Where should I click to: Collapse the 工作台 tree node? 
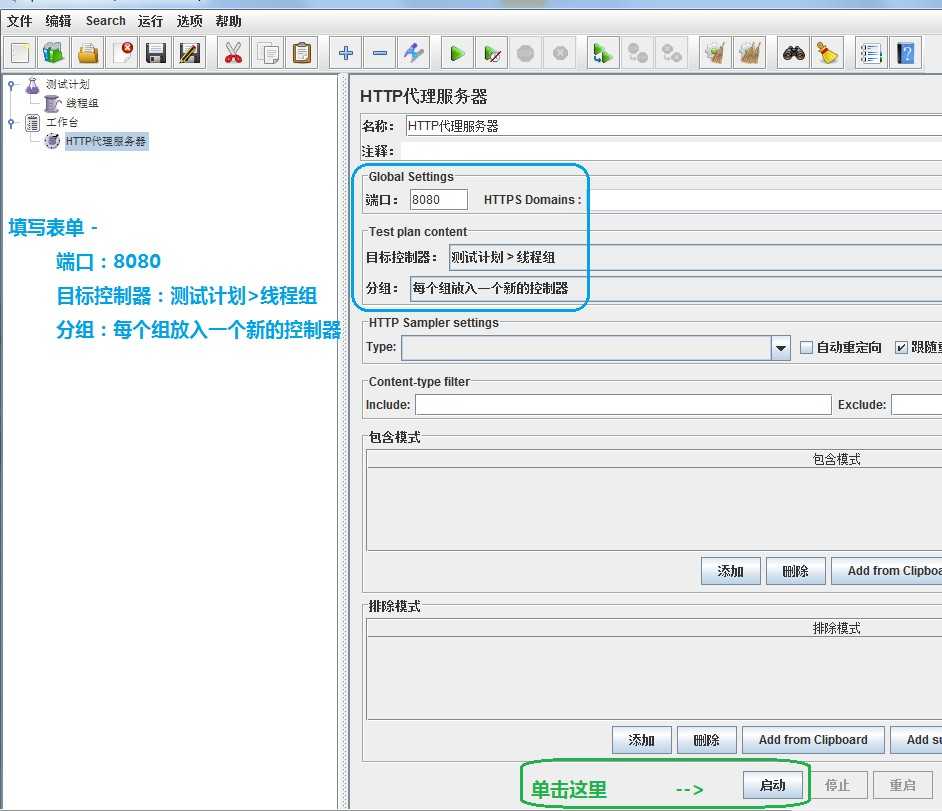pyautogui.click(x=11, y=123)
